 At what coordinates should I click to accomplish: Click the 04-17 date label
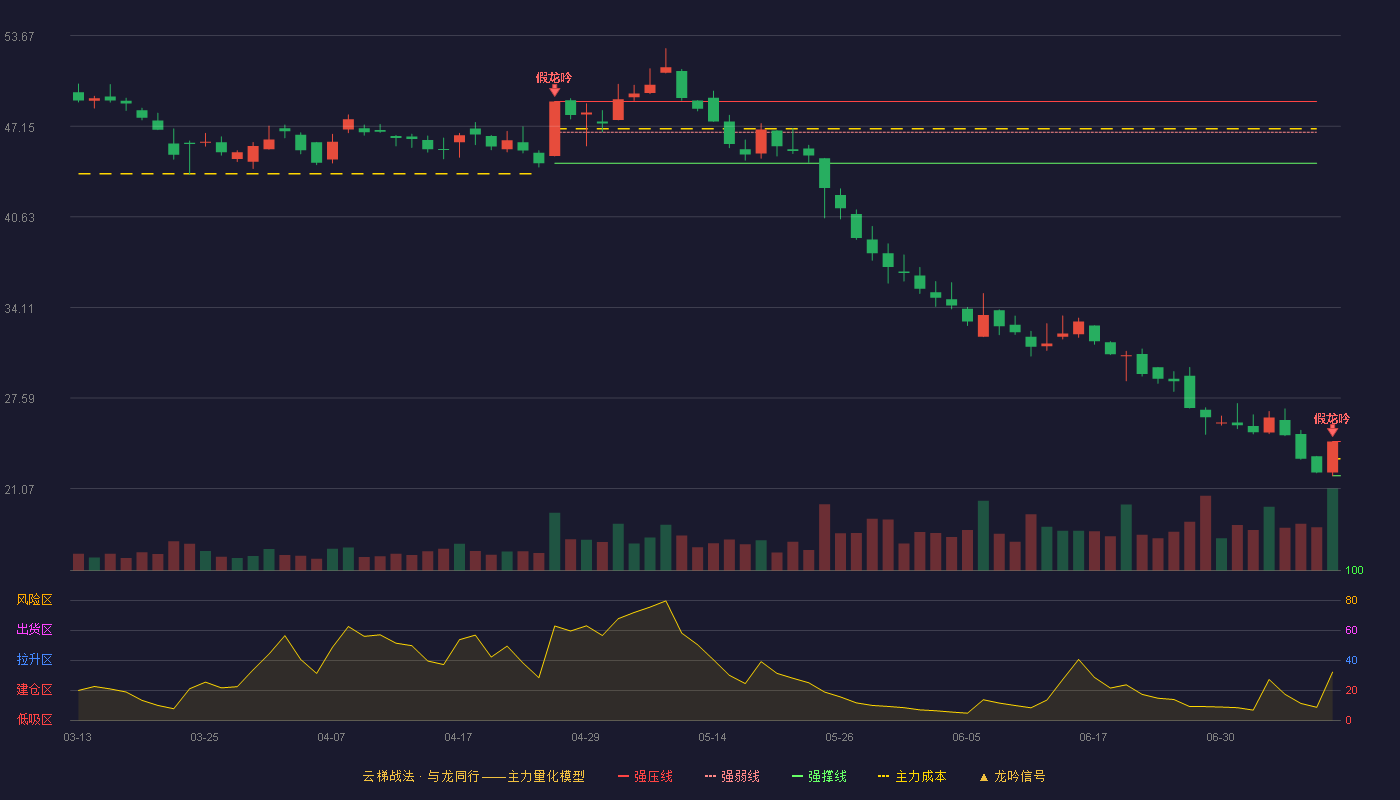(x=458, y=737)
